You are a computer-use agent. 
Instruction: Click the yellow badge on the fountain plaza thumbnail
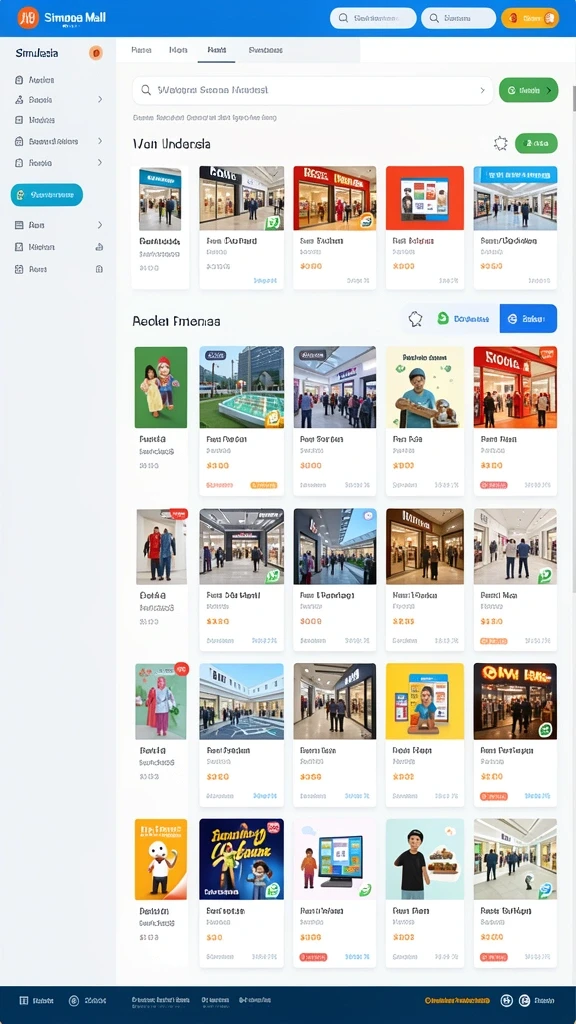[273, 418]
